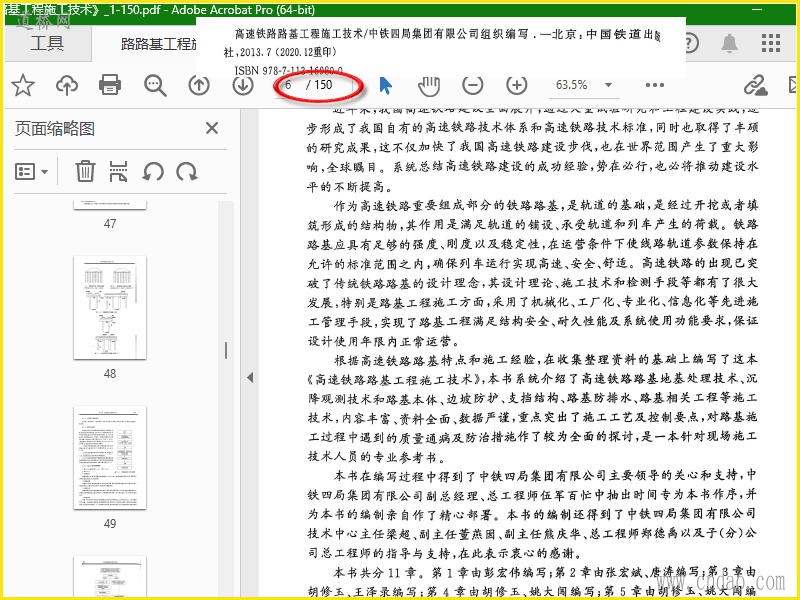
Task: Open the help question mark icon
Action: click(x=690, y=43)
